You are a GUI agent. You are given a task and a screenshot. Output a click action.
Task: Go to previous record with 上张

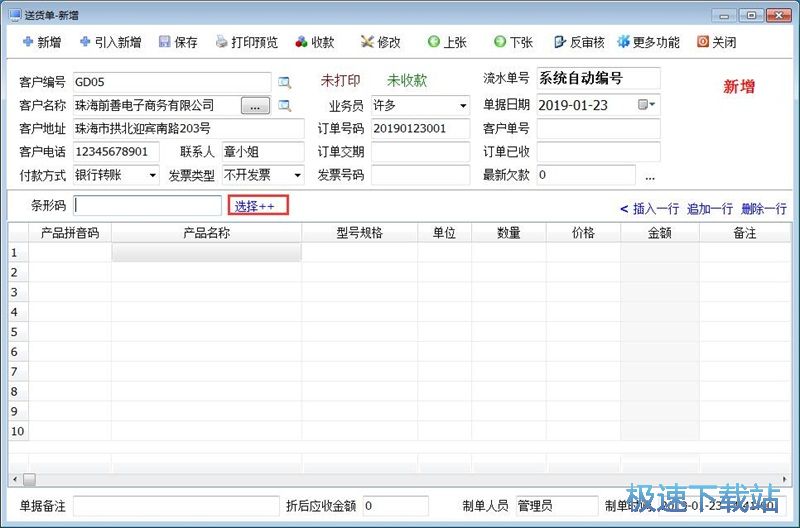click(x=447, y=42)
